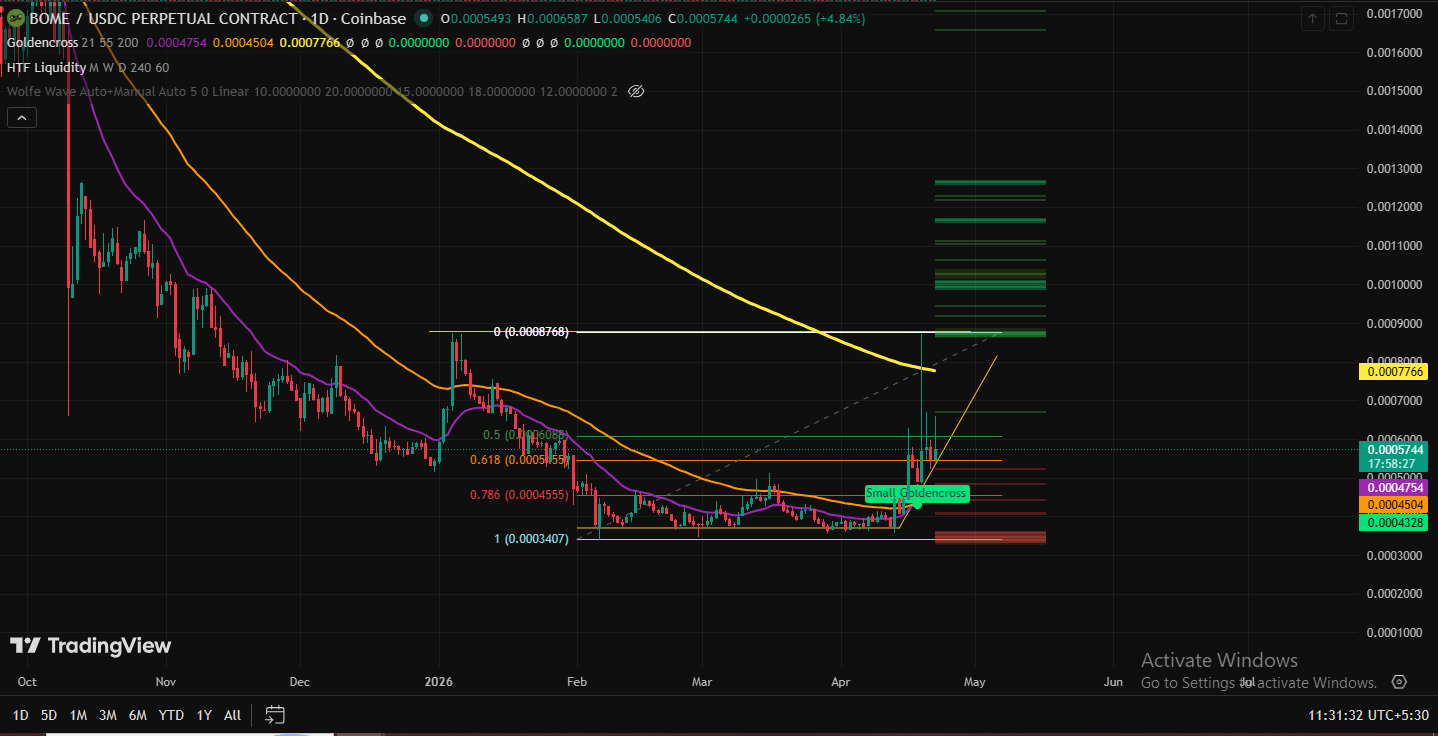
Task: Click the TradingView logo
Action: [x=90, y=645]
